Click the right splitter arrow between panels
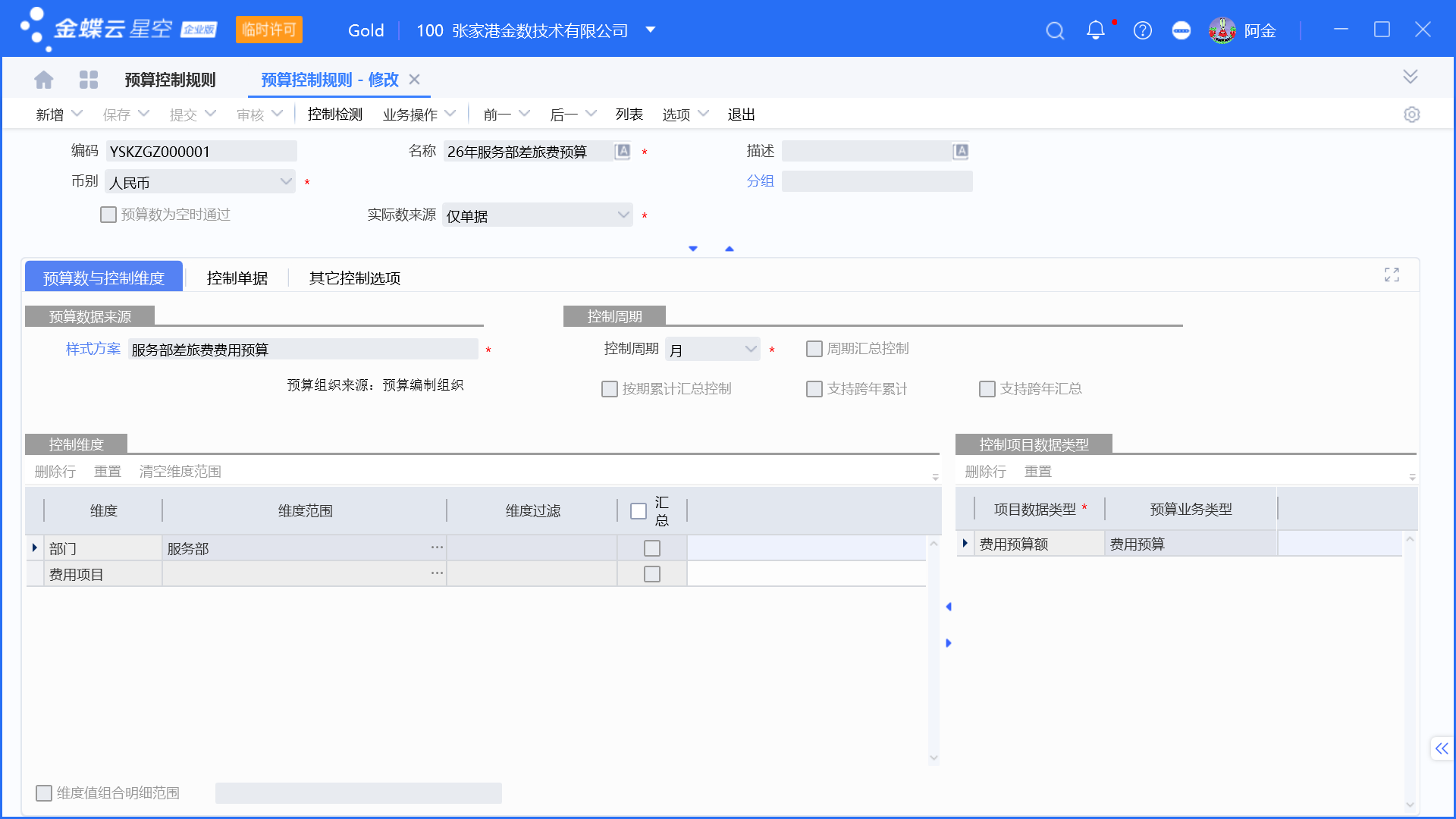Image resolution: width=1456 pixels, height=819 pixels. pos(948,643)
